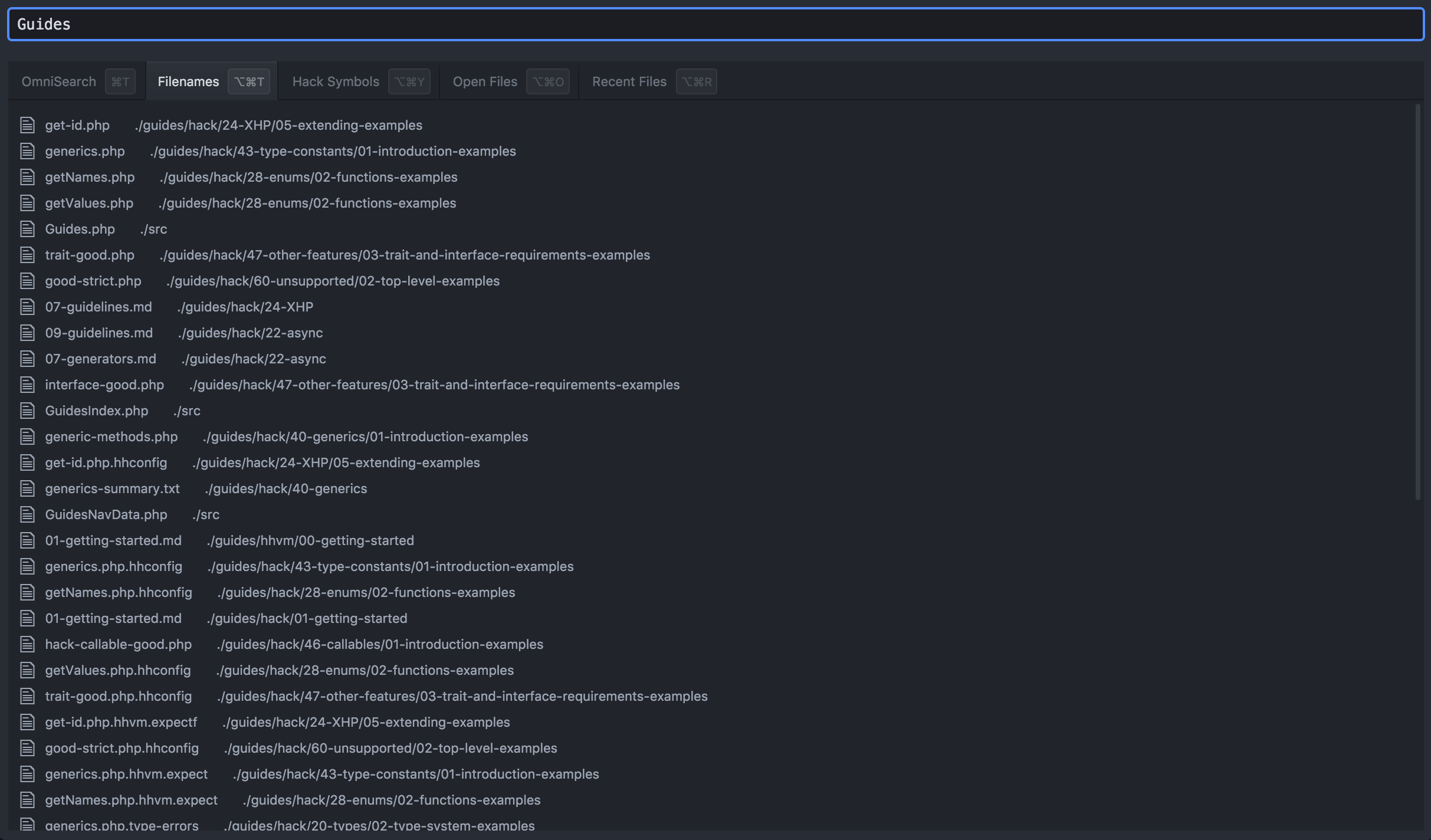The height and width of the screenshot is (840, 1431).
Task: Select the Guides.php result in ./src
Action: click(x=711, y=228)
